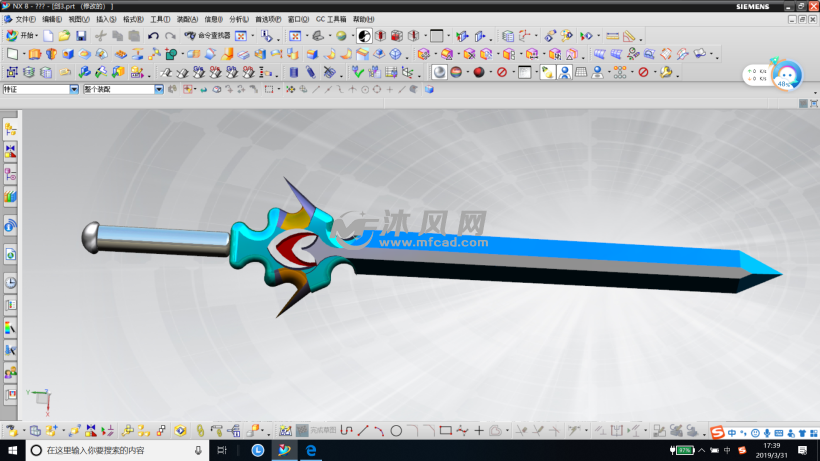820x461 pixels.
Task: Expand the measure toolbar options arrow
Action: [641, 39]
